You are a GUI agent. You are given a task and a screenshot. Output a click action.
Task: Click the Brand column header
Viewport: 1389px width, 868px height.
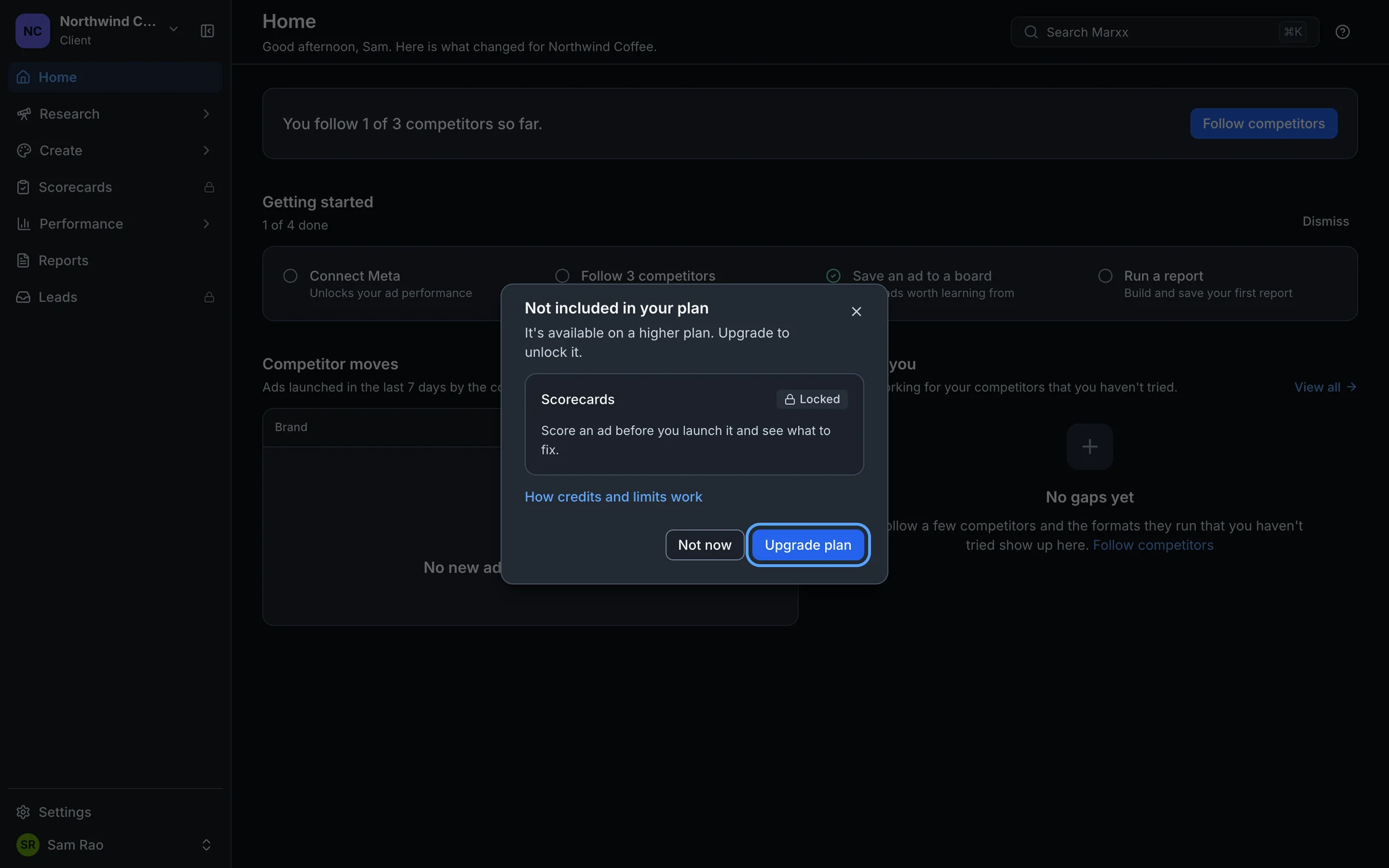tap(291, 427)
